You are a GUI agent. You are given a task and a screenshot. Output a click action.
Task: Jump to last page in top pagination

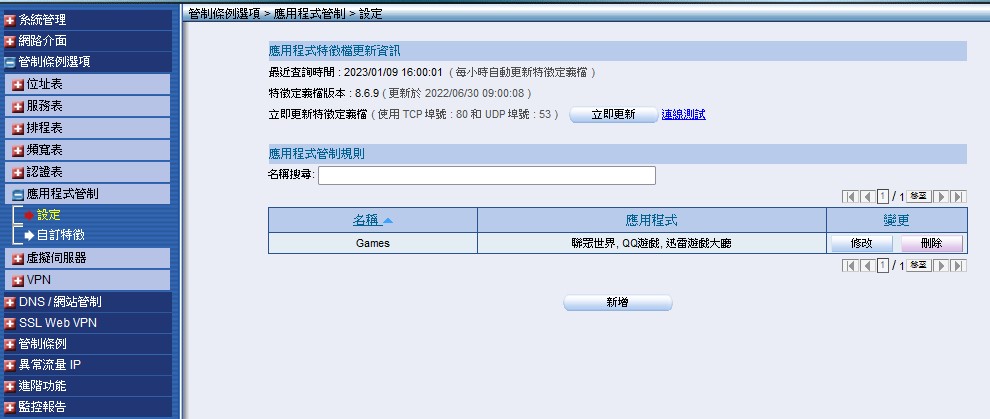(958, 197)
